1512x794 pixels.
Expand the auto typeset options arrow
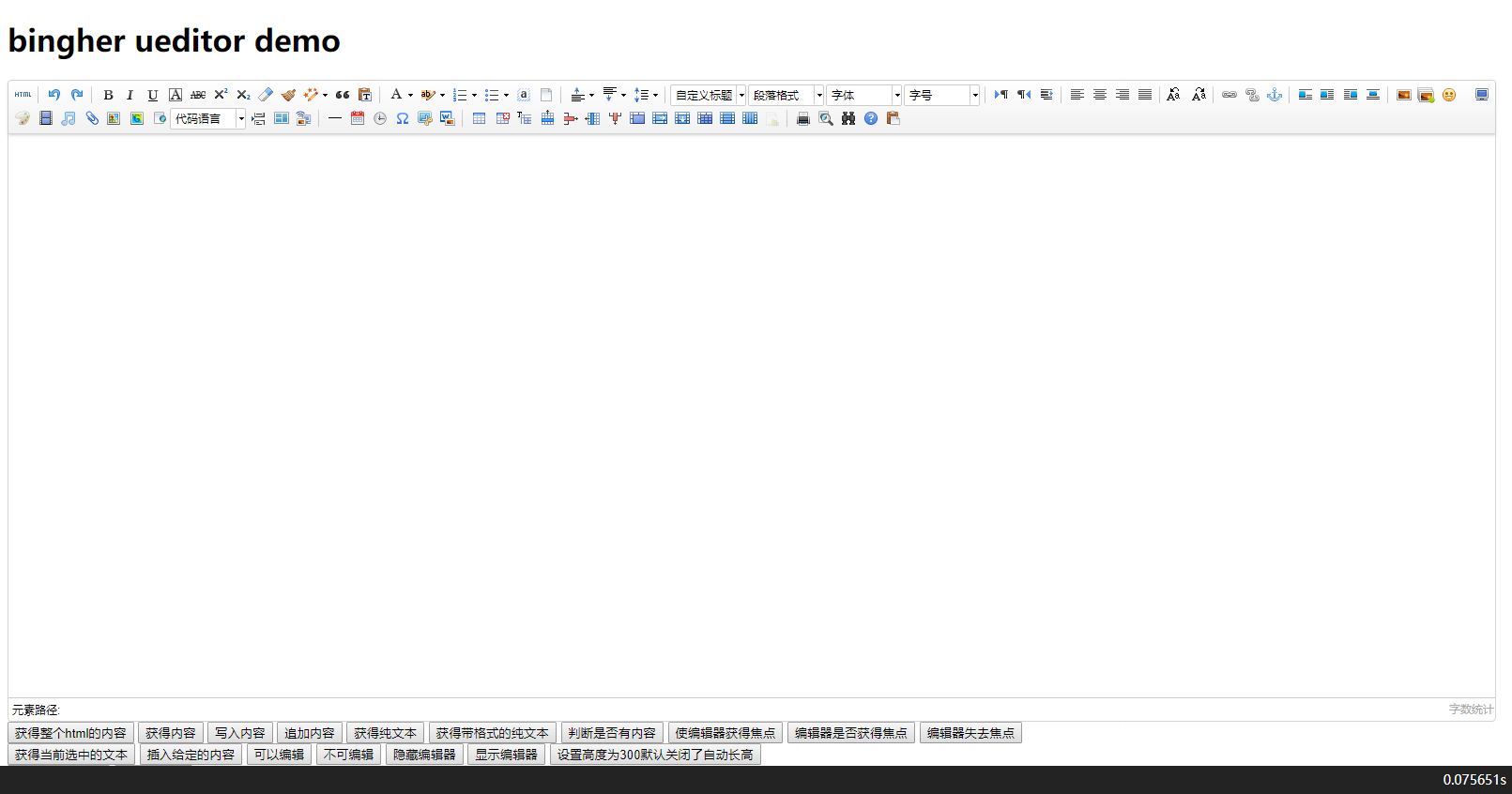point(325,95)
